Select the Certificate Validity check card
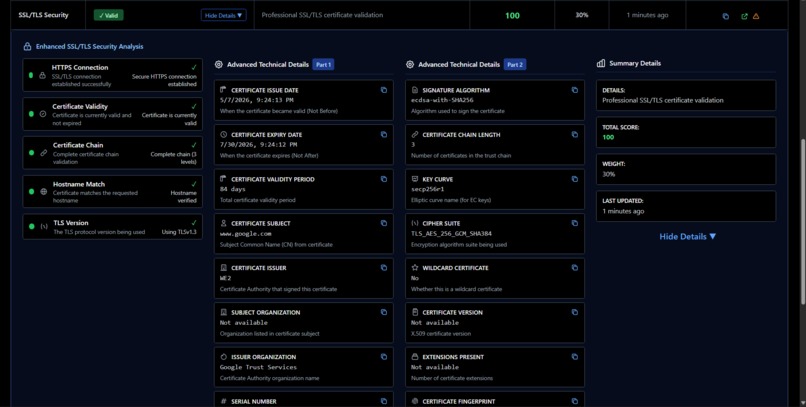The height and width of the screenshot is (407, 806). [x=113, y=114]
